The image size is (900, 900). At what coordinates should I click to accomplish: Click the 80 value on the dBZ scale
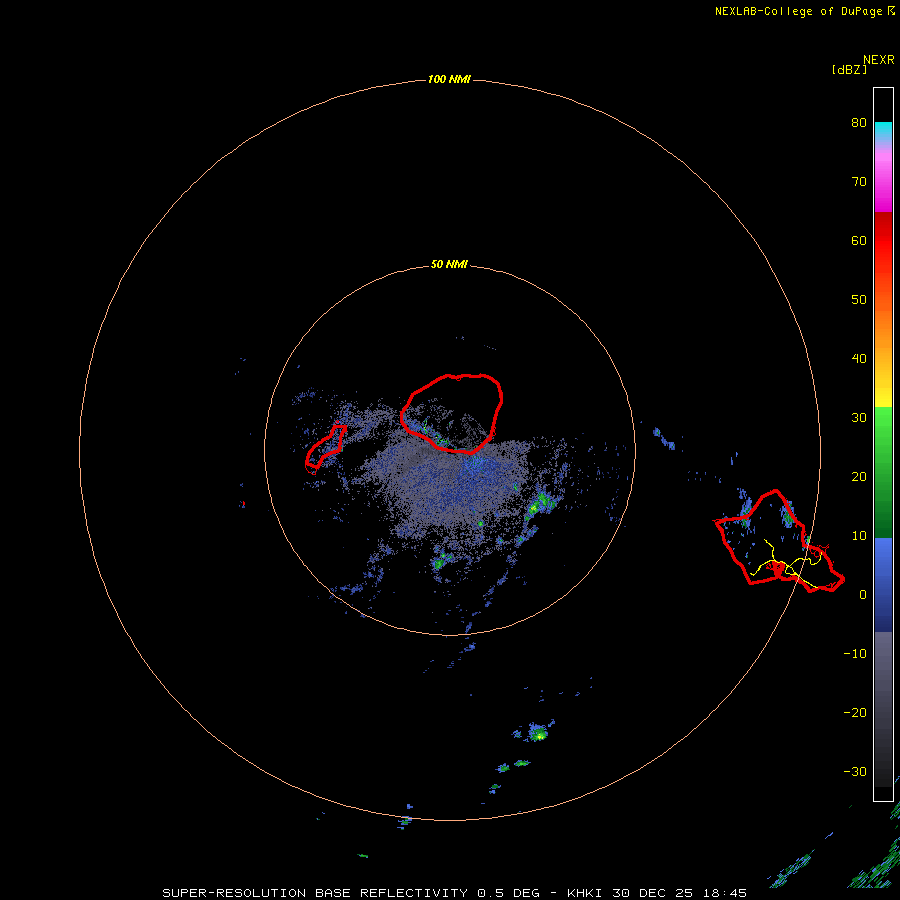(859, 122)
